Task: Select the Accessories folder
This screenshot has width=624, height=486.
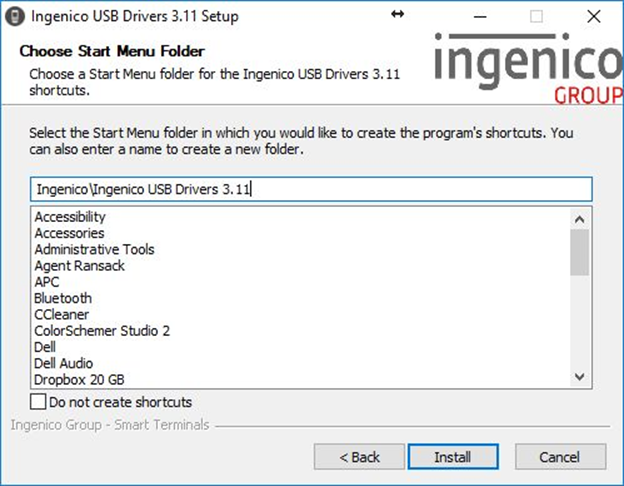Action: click(69, 233)
